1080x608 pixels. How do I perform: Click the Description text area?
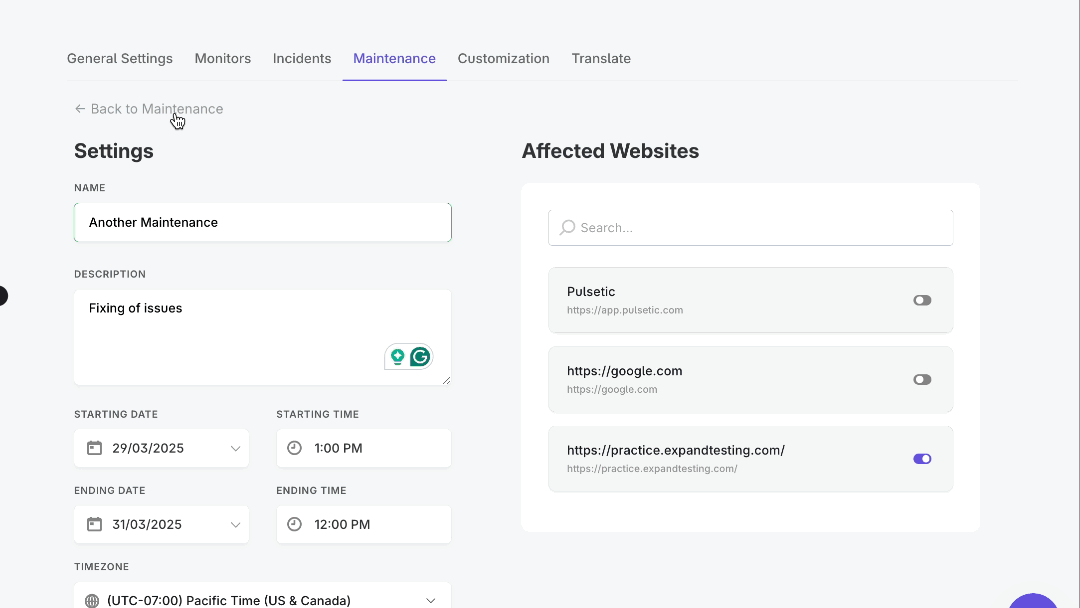(262, 337)
